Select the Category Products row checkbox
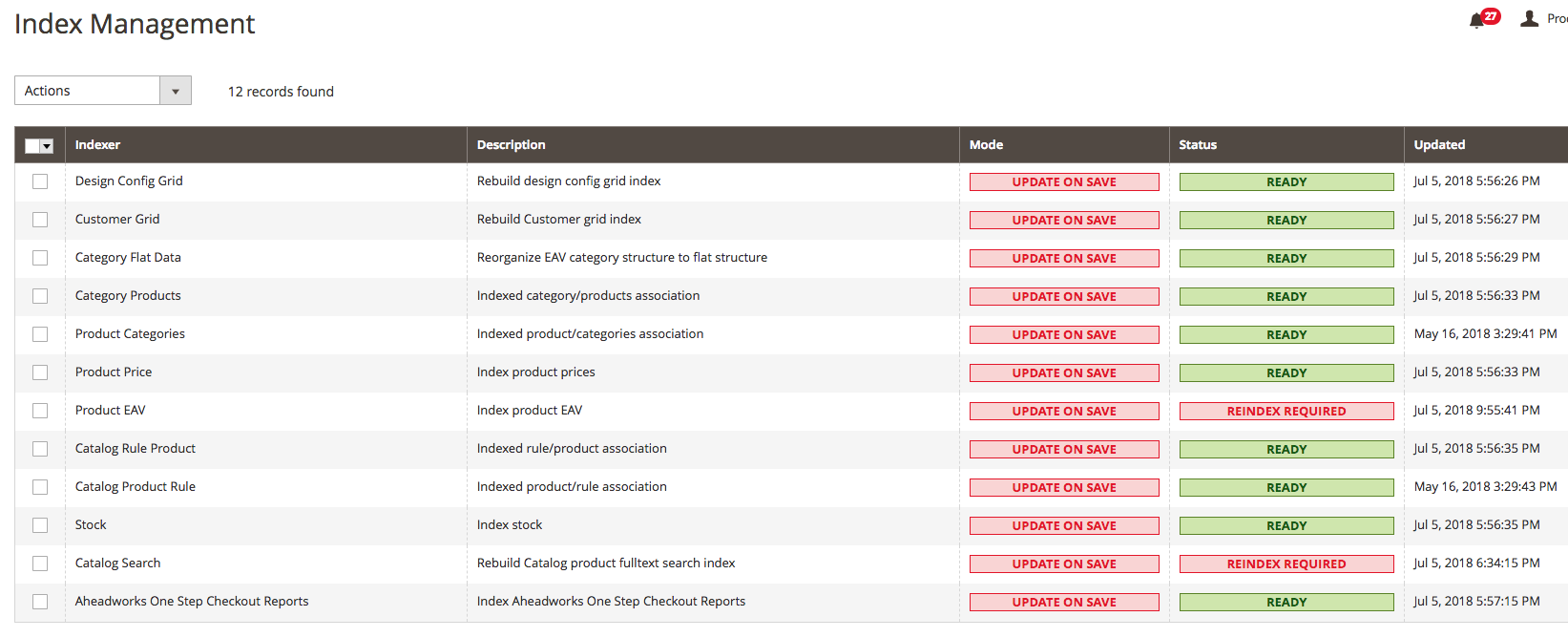Image resolution: width=1568 pixels, height=638 pixels. [x=40, y=296]
